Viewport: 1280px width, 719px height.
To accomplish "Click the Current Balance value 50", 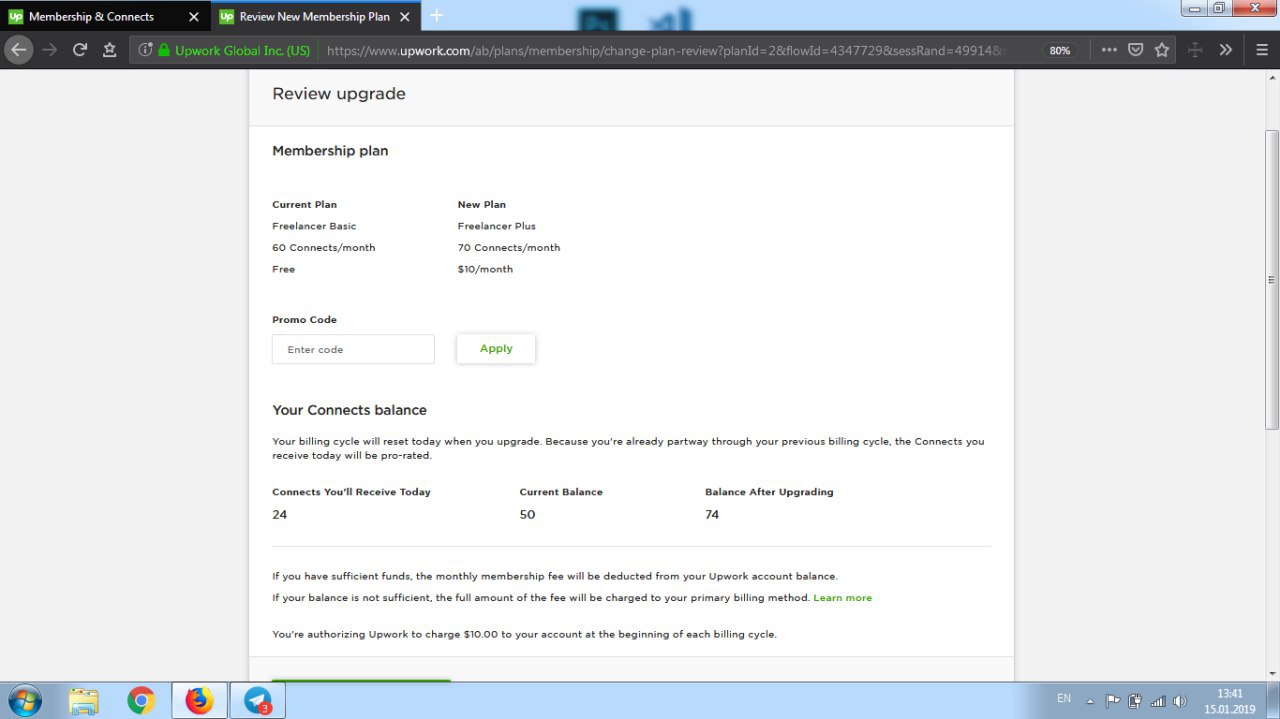I will click(x=527, y=515).
